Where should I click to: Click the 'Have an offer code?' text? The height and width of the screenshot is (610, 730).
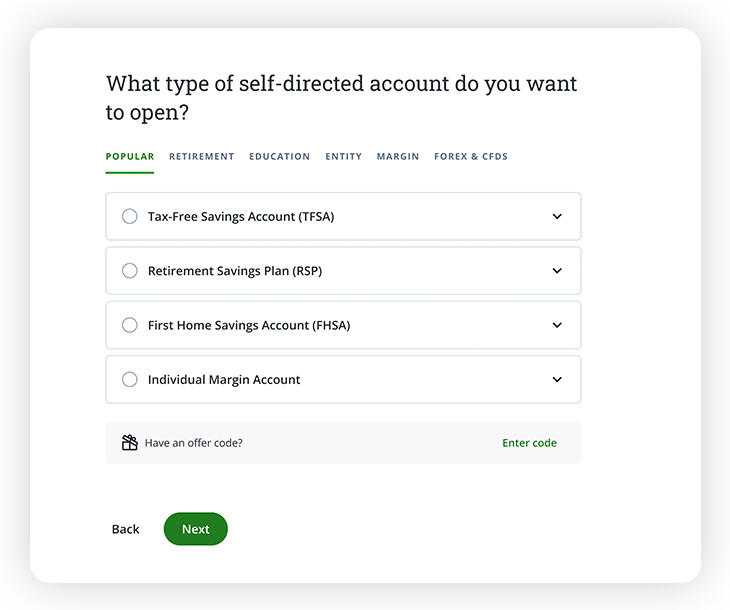[x=194, y=443]
